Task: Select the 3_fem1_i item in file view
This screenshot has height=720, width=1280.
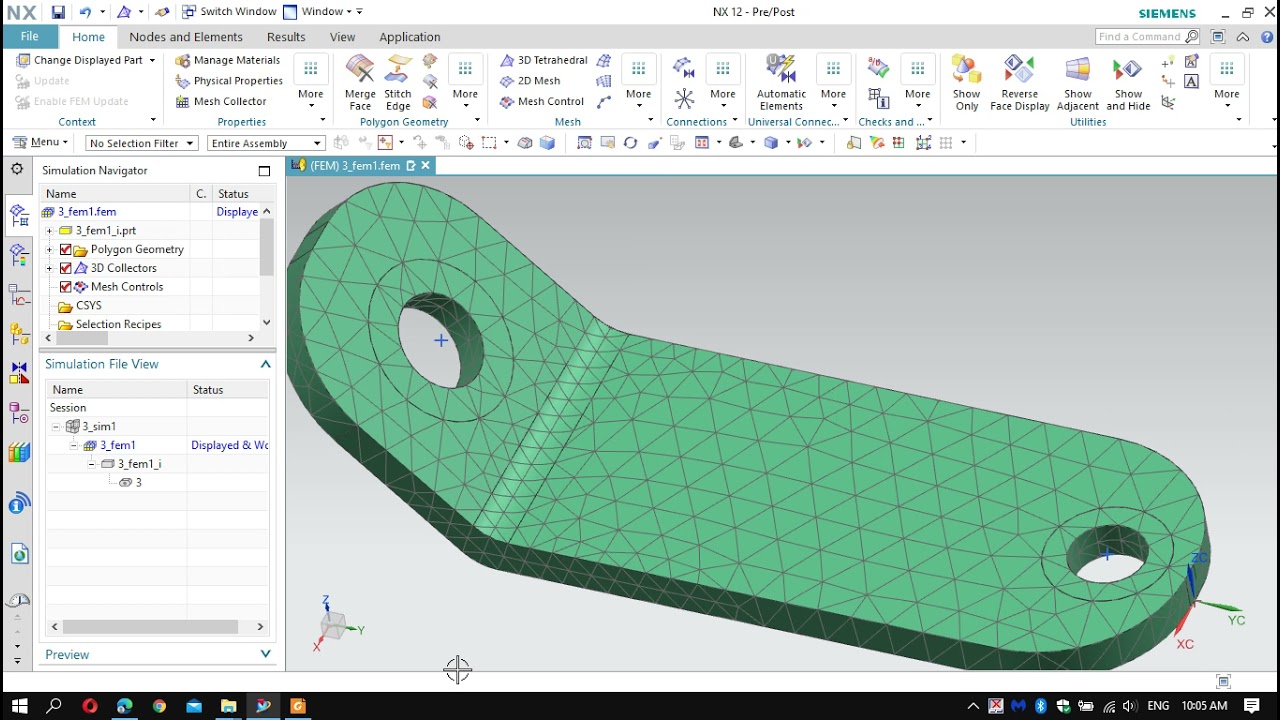Action: coord(131,464)
